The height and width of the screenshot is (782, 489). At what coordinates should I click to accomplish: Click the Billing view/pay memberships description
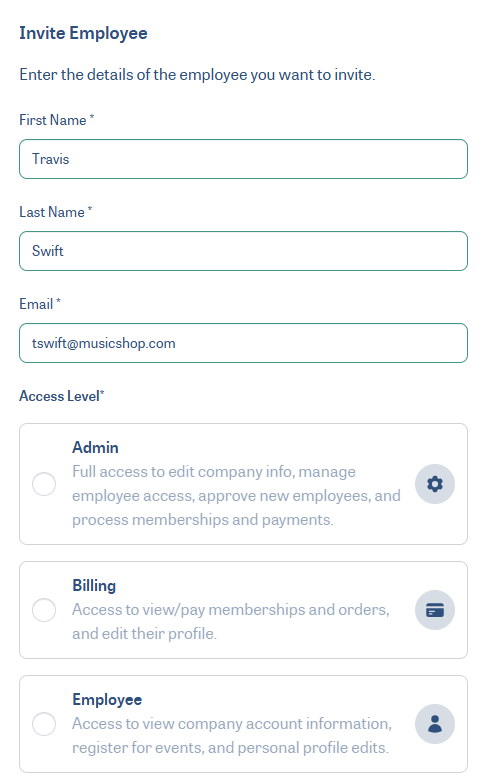pyautogui.click(x=231, y=621)
